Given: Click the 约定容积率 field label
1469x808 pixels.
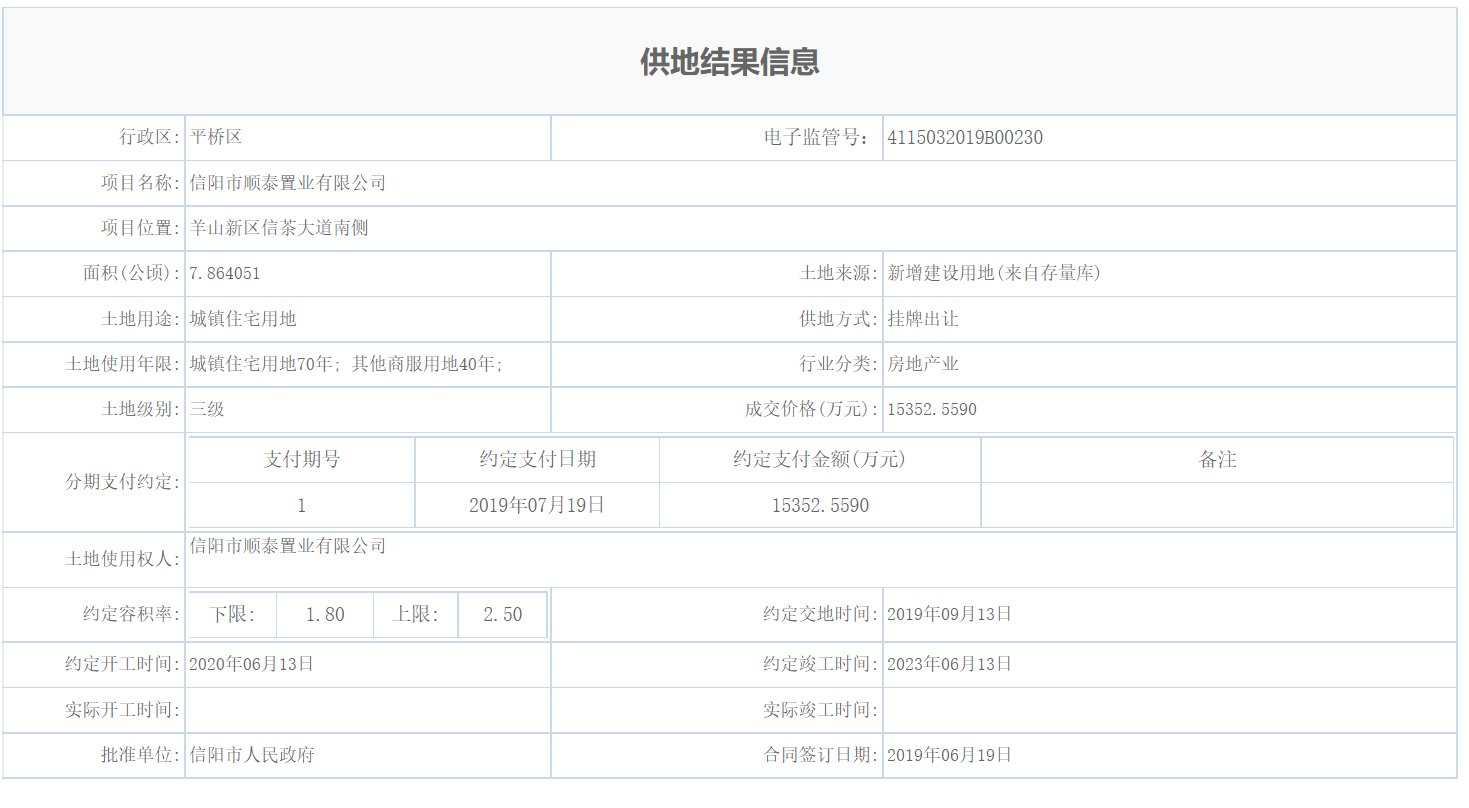Looking at the screenshot, I should pos(132,614).
